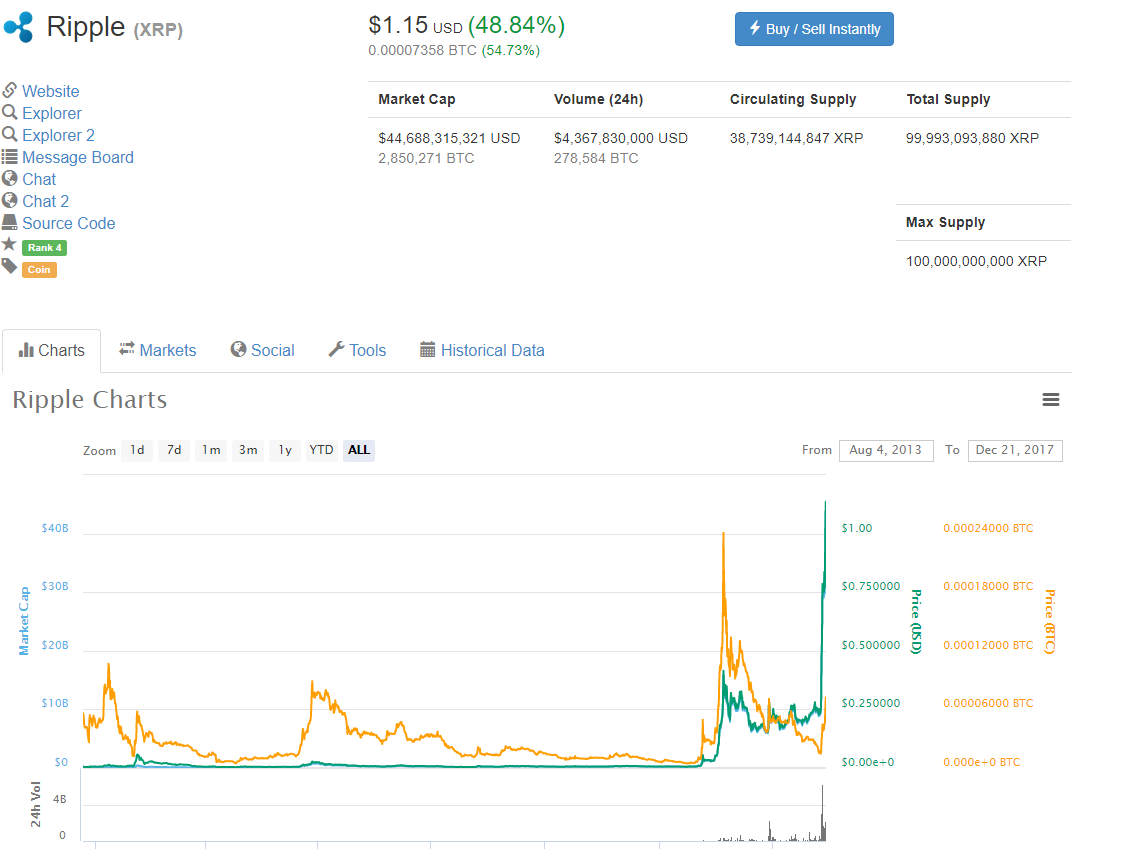Set chart zoom to 1m

click(x=211, y=450)
